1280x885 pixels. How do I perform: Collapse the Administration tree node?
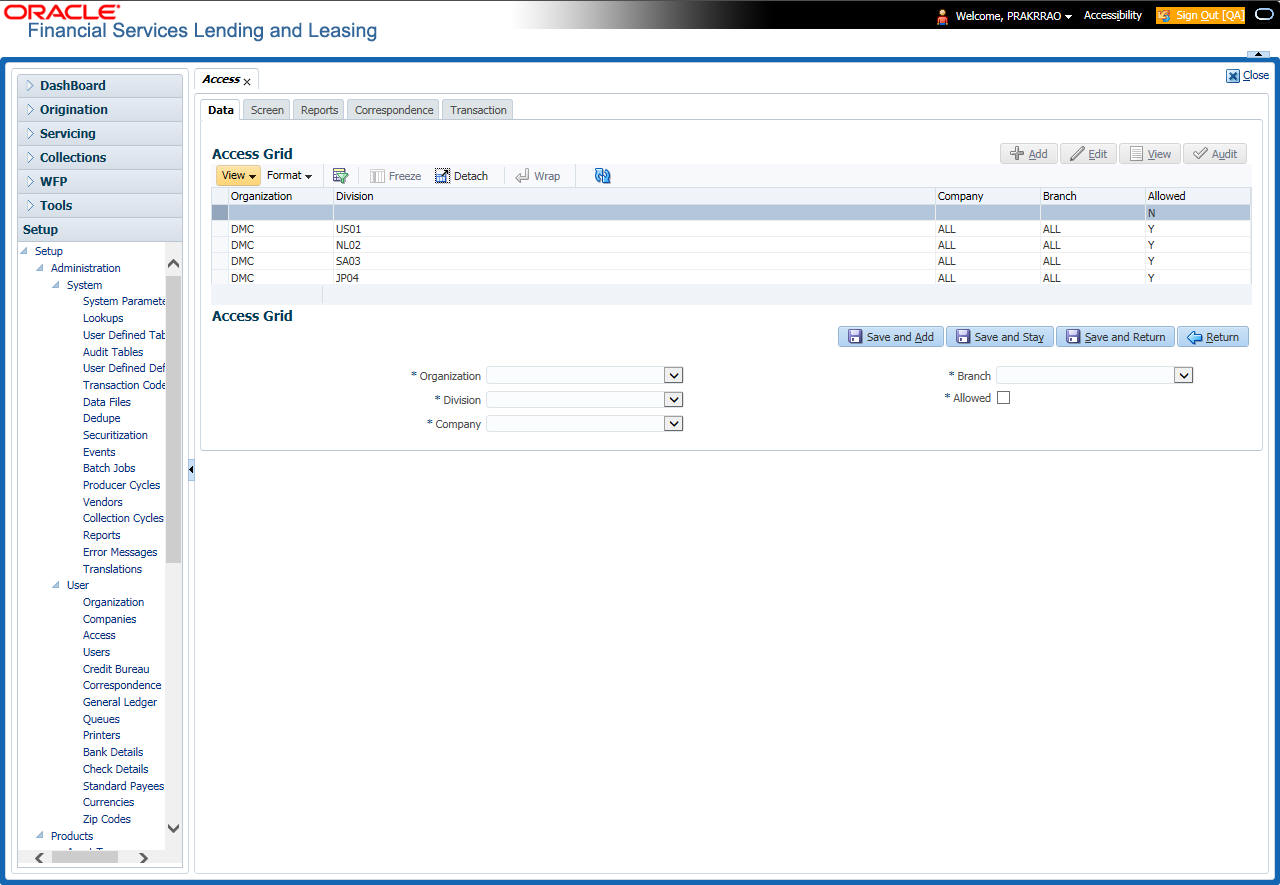[41, 268]
